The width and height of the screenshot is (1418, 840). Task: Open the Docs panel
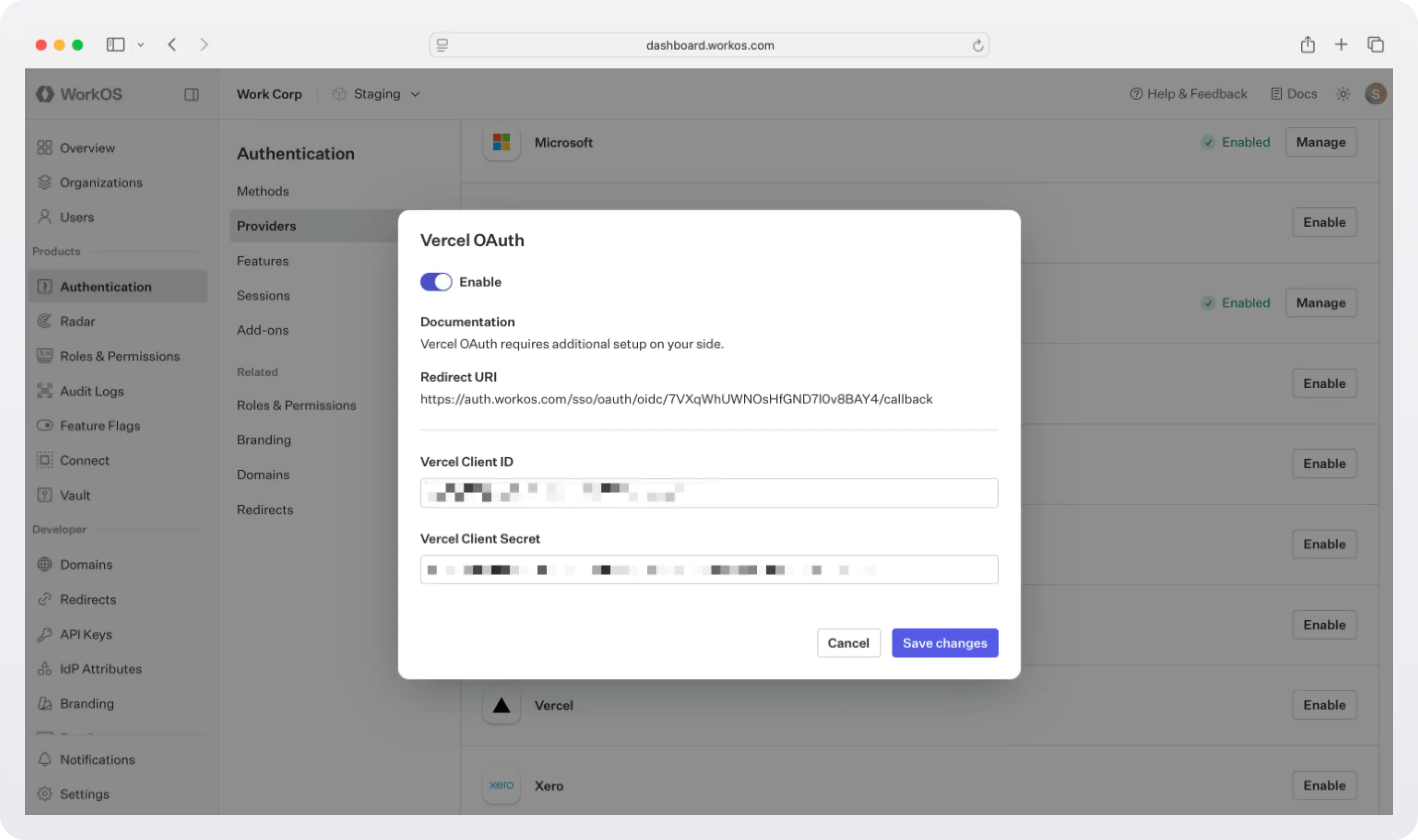click(1294, 94)
